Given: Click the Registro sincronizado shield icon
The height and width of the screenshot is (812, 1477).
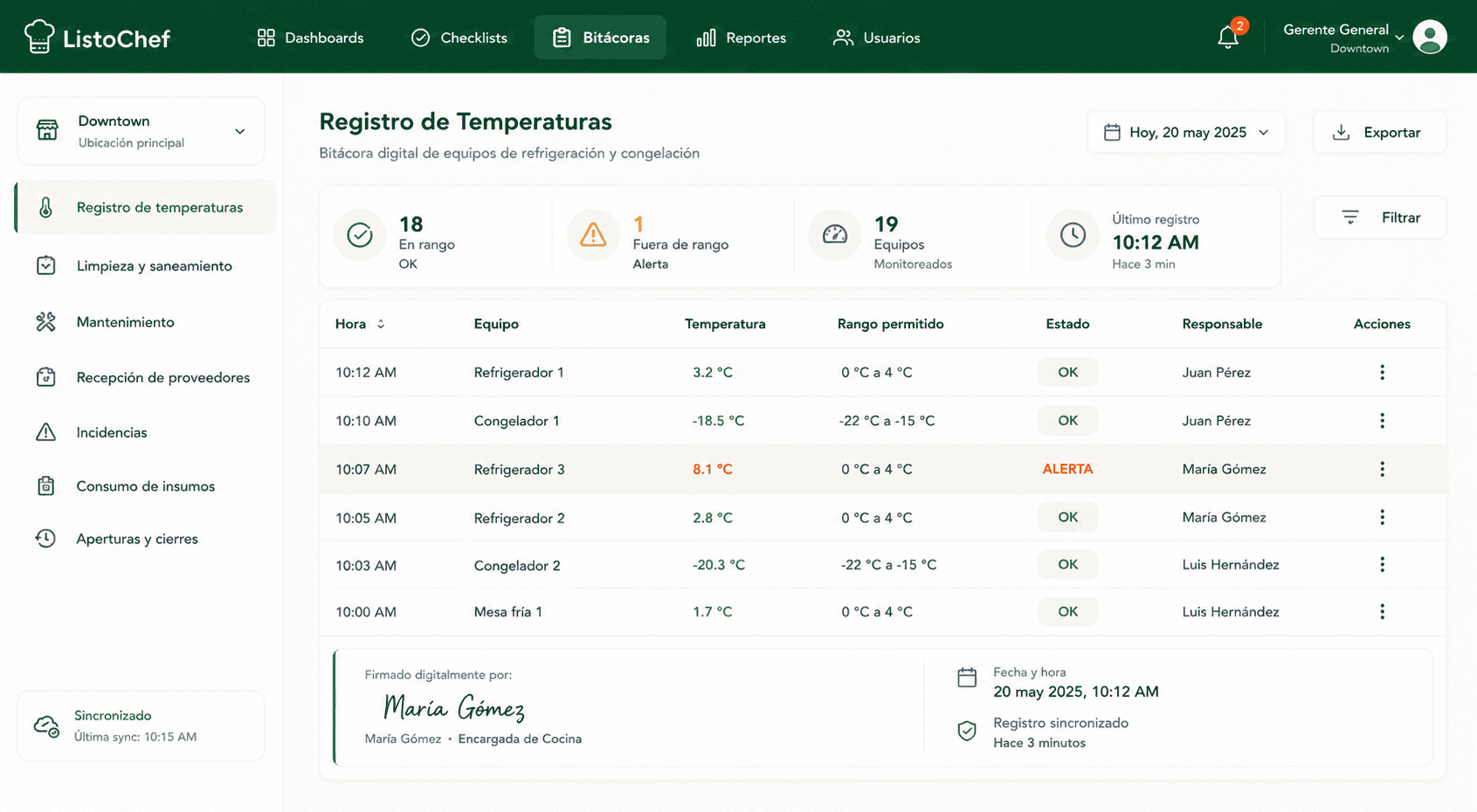Looking at the screenshot, I should 967,731.
